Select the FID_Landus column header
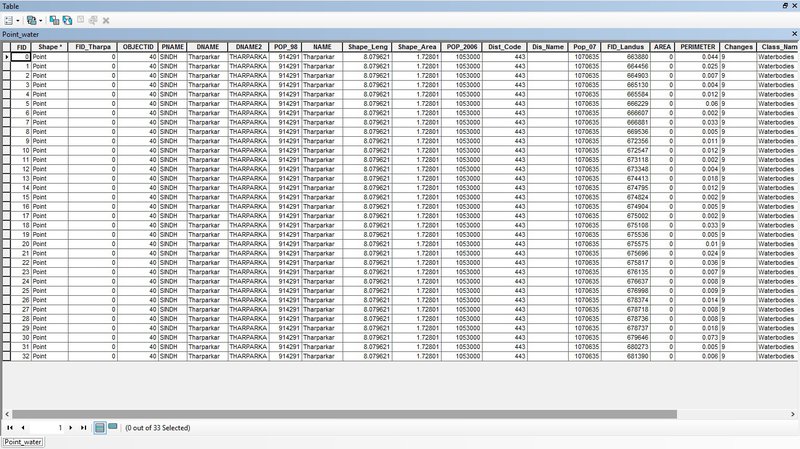The width and height of the screenshot is (800, 449). [625, 47]
